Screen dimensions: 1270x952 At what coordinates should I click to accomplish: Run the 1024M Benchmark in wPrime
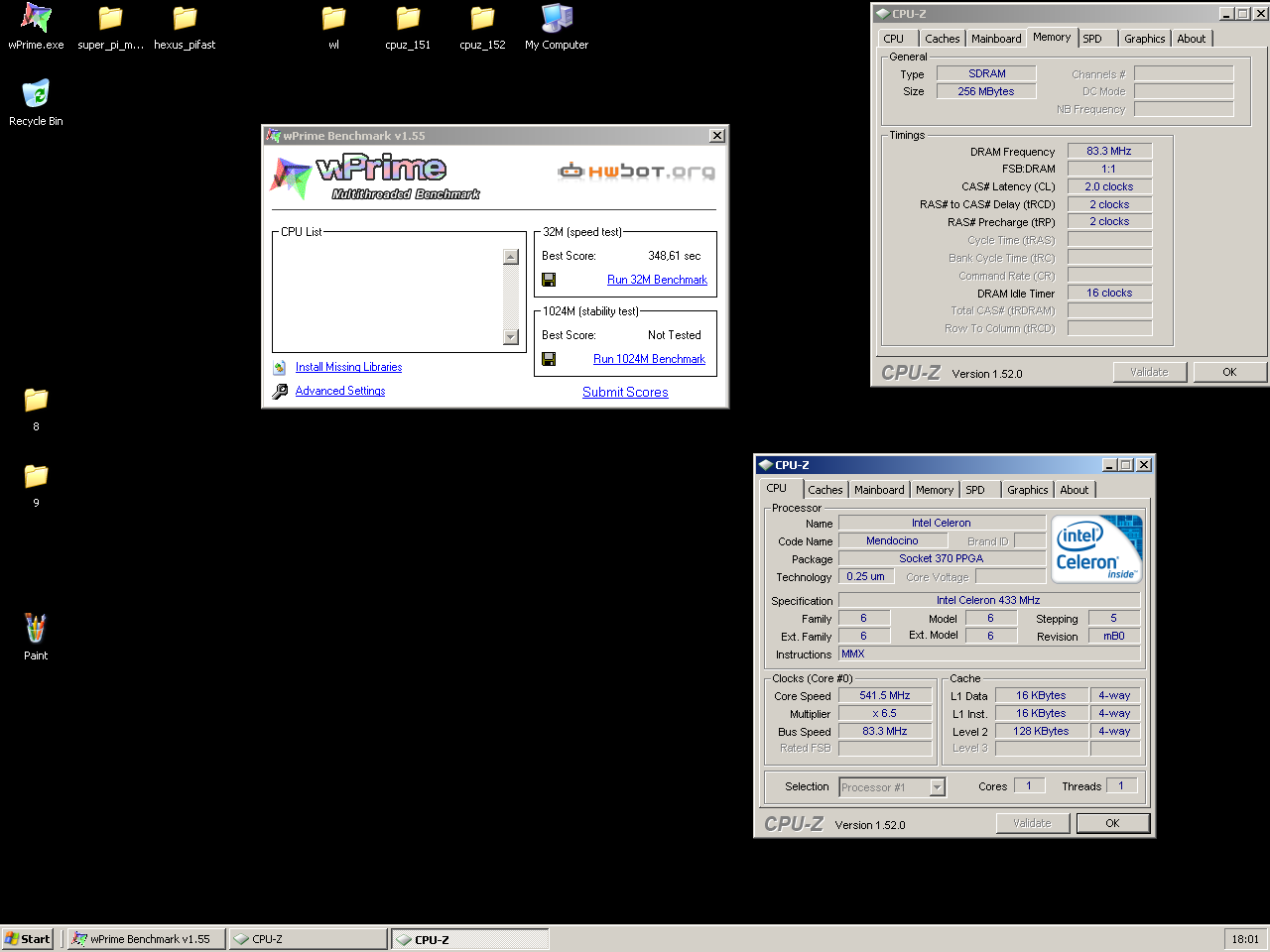click(x=649, y=359)
